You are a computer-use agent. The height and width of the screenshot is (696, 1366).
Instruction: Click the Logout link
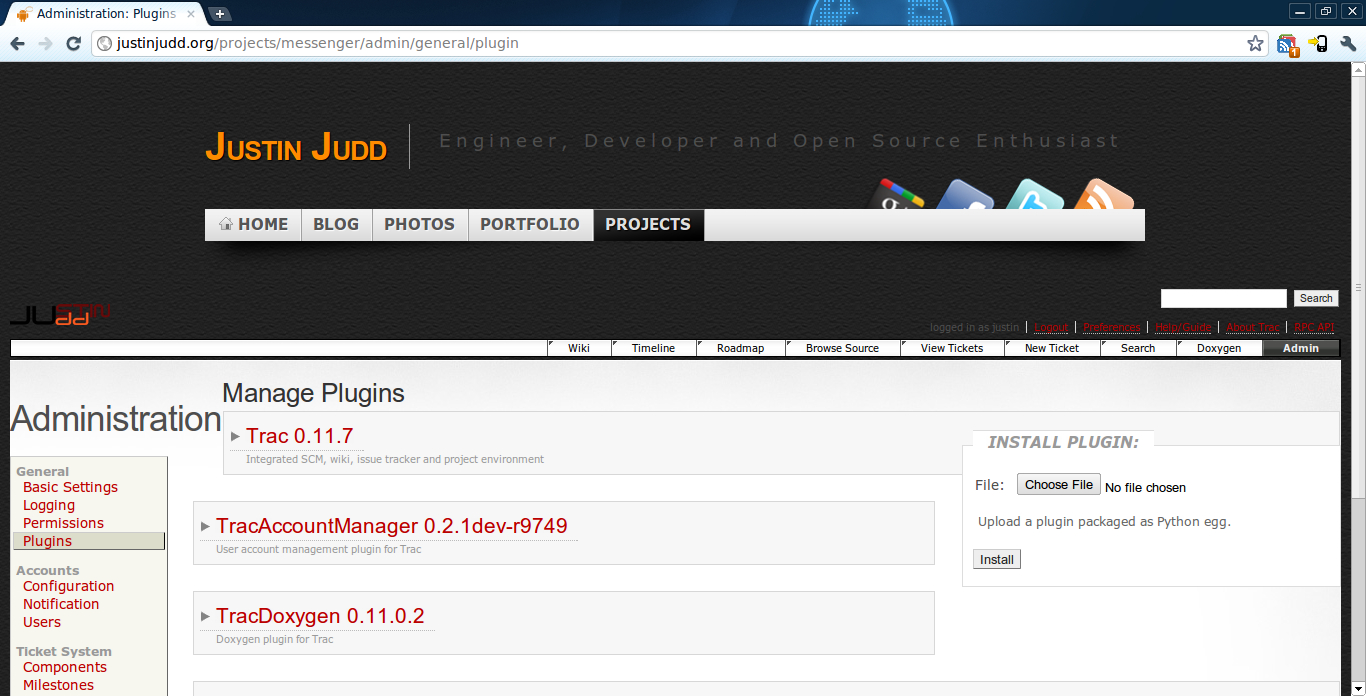1051,327
